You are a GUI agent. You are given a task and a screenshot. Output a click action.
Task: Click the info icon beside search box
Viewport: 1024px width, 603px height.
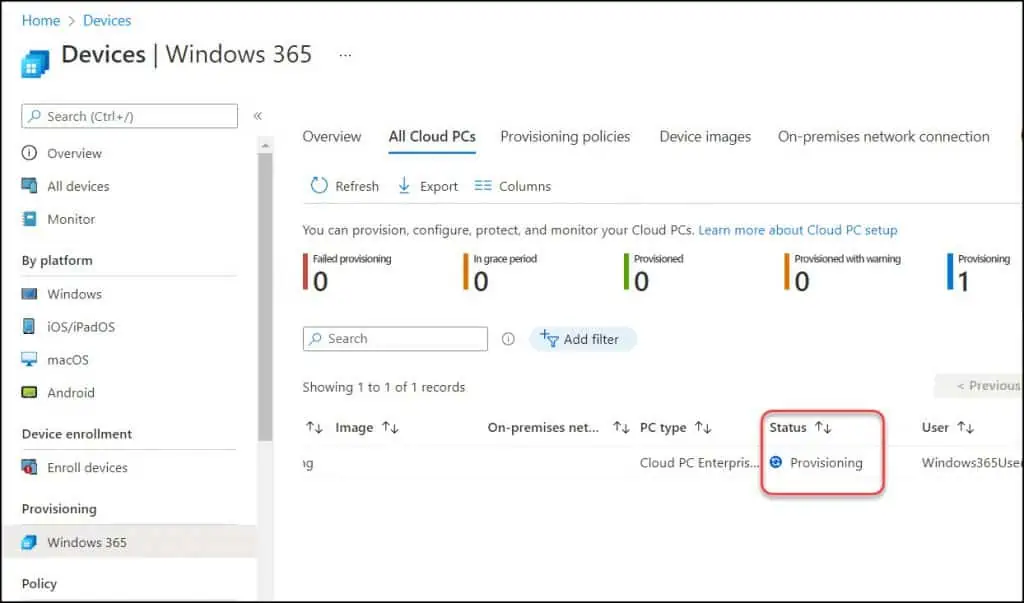click(508, 338)
